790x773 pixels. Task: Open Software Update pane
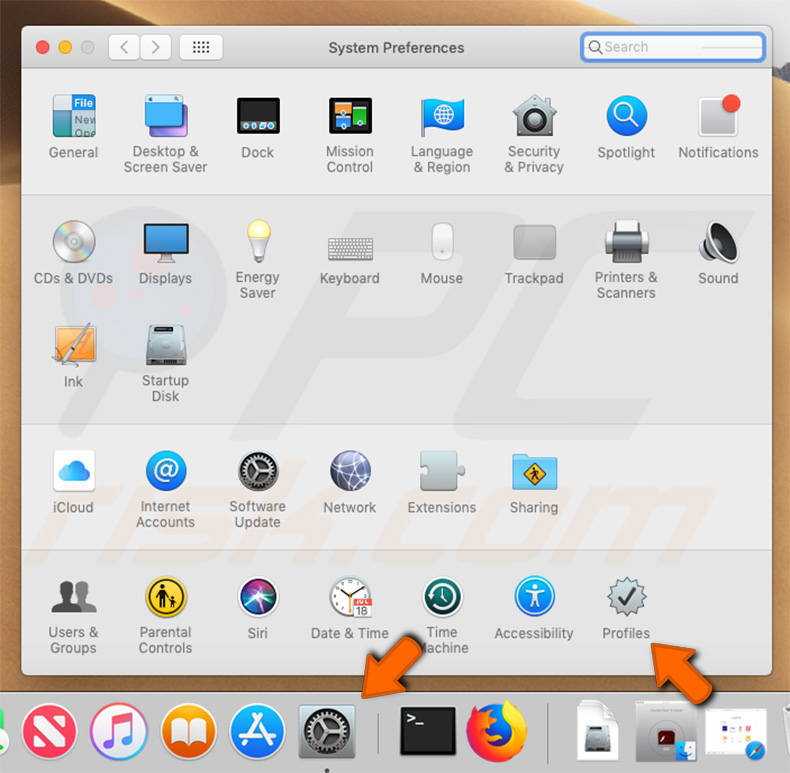pos(258,471)
